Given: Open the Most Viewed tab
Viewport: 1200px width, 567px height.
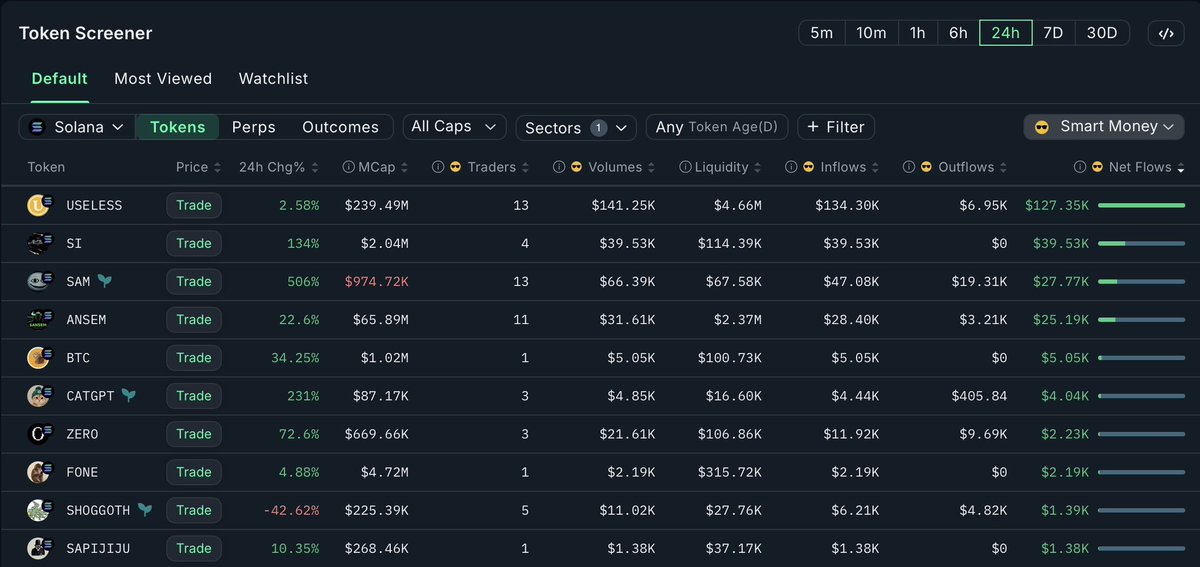Looking at the screenshot, I should [x=163, y=78].
